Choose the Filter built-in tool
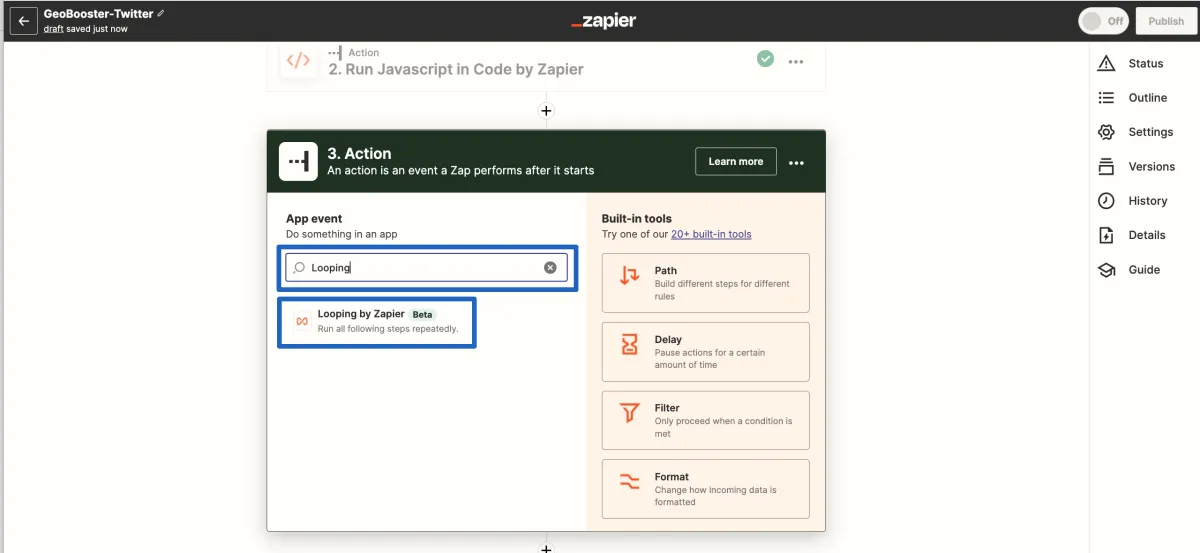The height and width of the screenshot is (553, 1200). pos(705,420)
